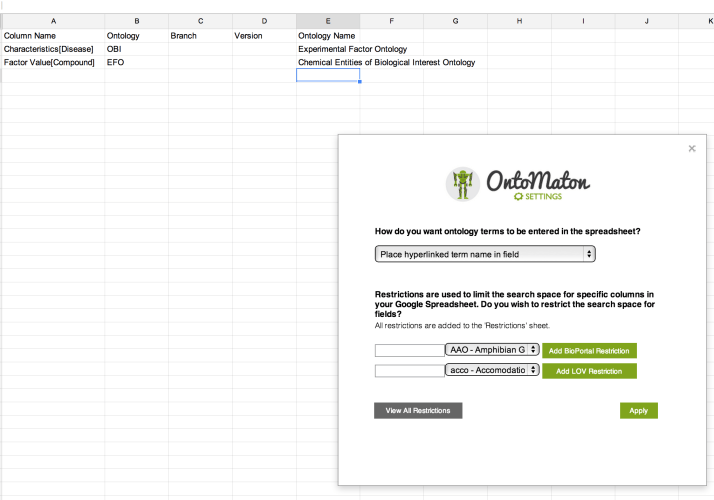
Task: Click the 'OBI' cell
Action: click(137, 49)
